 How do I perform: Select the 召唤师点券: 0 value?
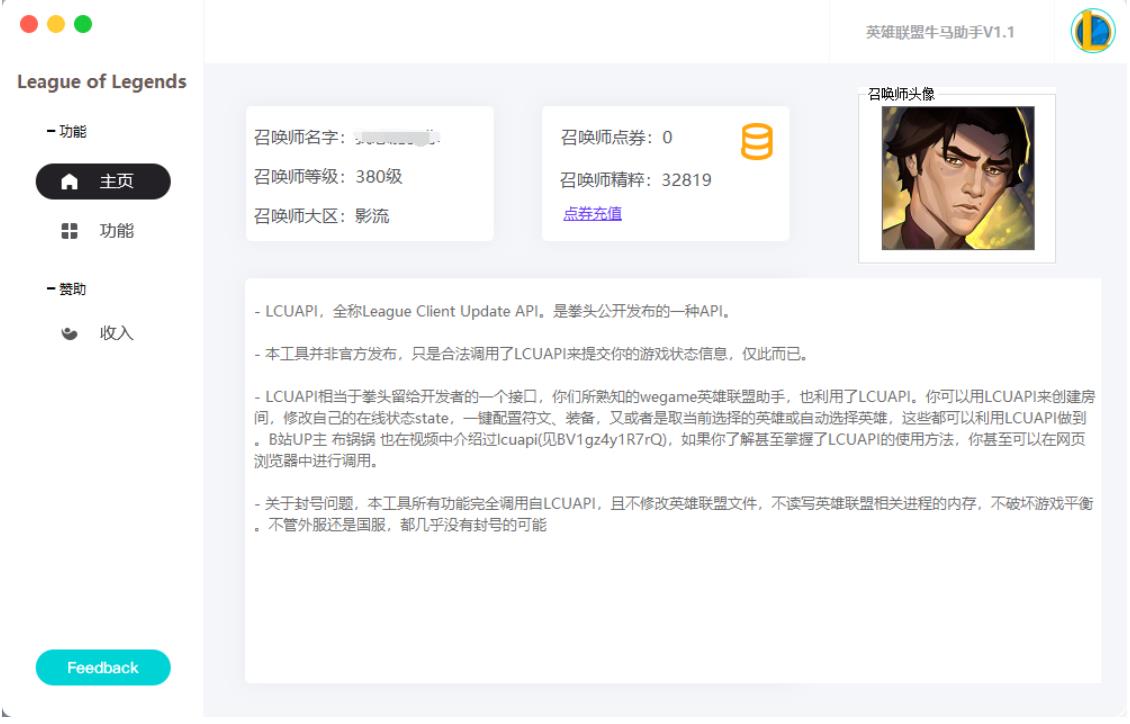tap(616, 138)
